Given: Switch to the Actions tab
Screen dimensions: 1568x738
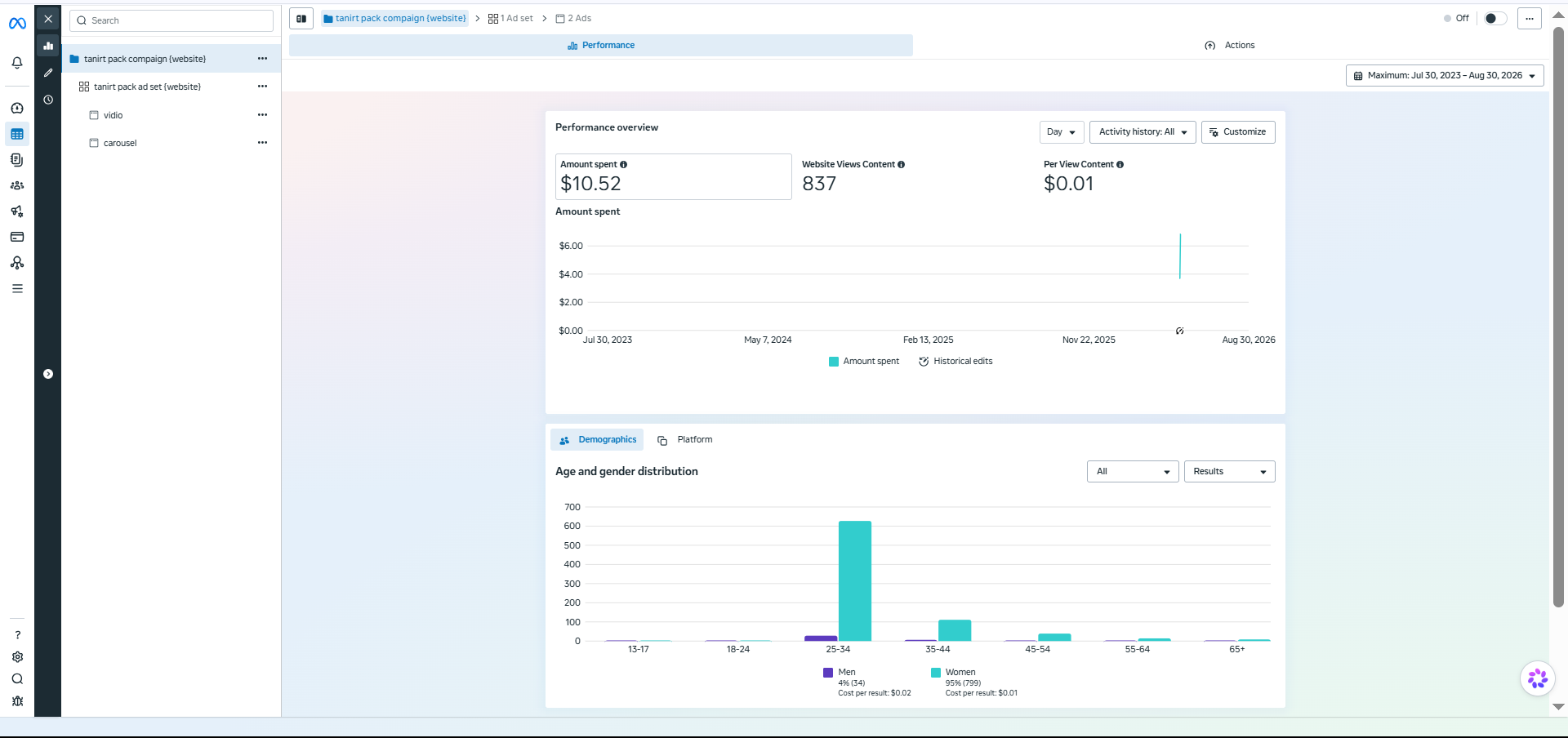Looking at the screenshot, I should [1230, 46].
